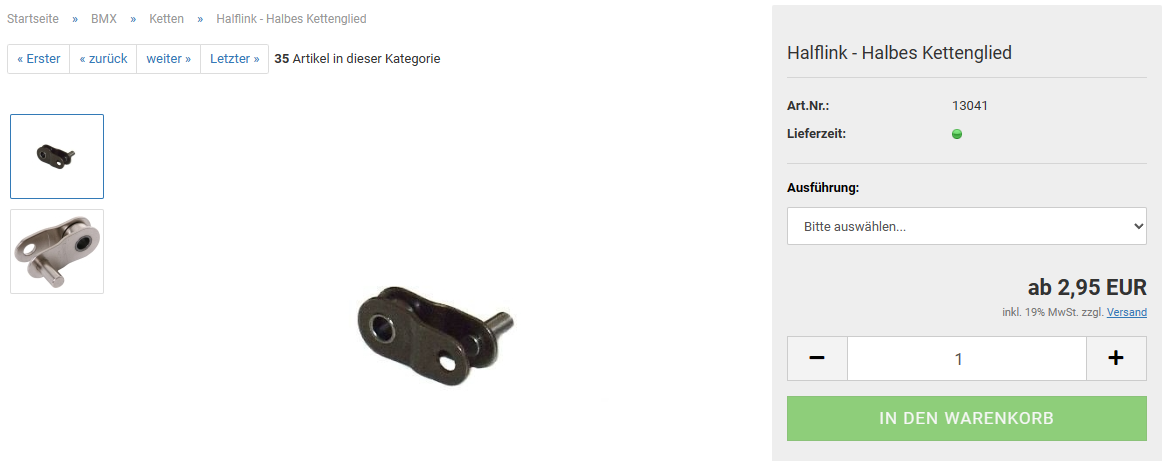Select the dark halflink thumbnail image
The height and width of the screenshot is (461, 1168).
coord(57,156)
